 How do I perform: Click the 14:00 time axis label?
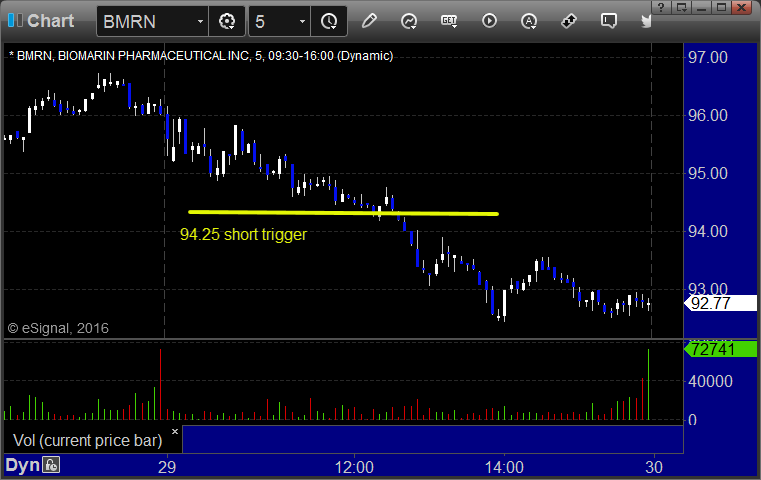[504, 467]
